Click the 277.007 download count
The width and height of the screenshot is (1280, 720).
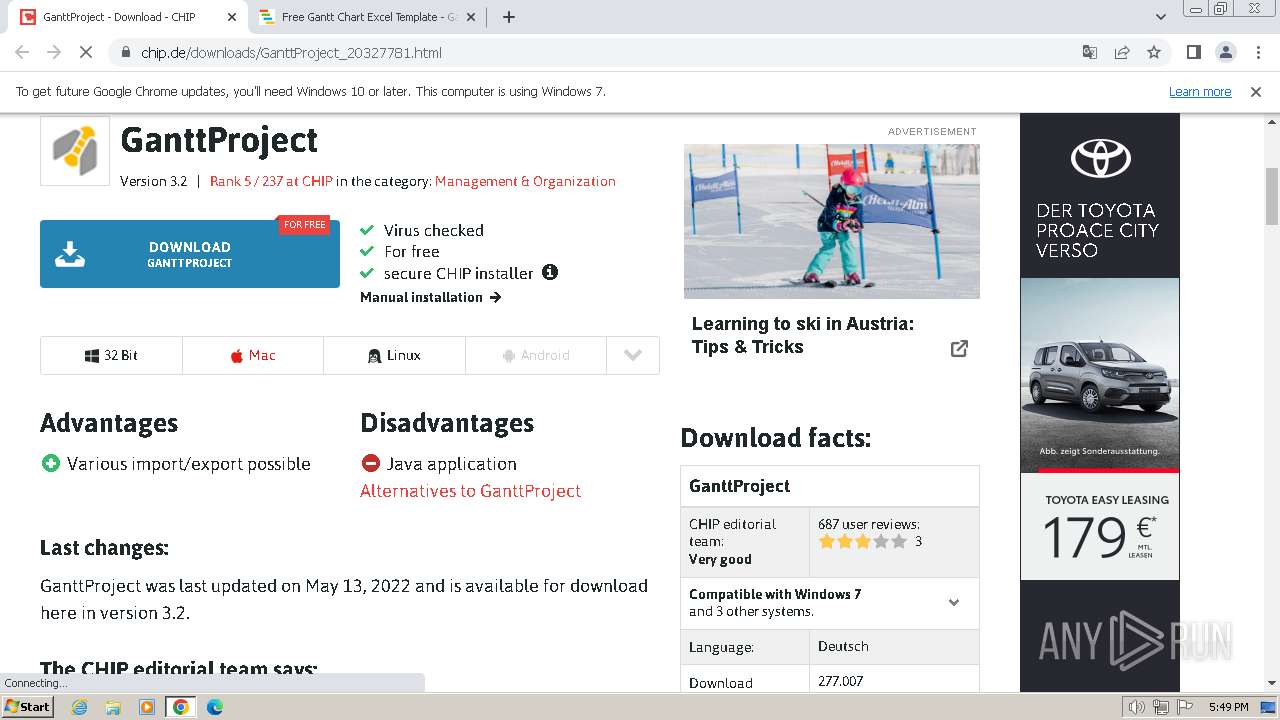(x=840, y=681)
